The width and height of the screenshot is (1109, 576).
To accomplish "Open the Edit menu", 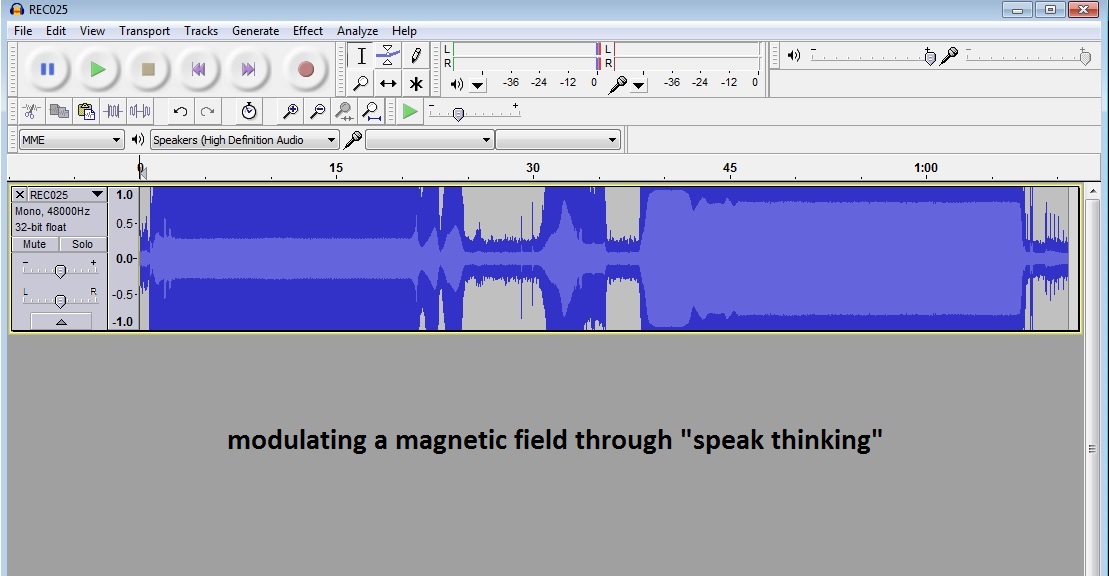I will point(56,30).
